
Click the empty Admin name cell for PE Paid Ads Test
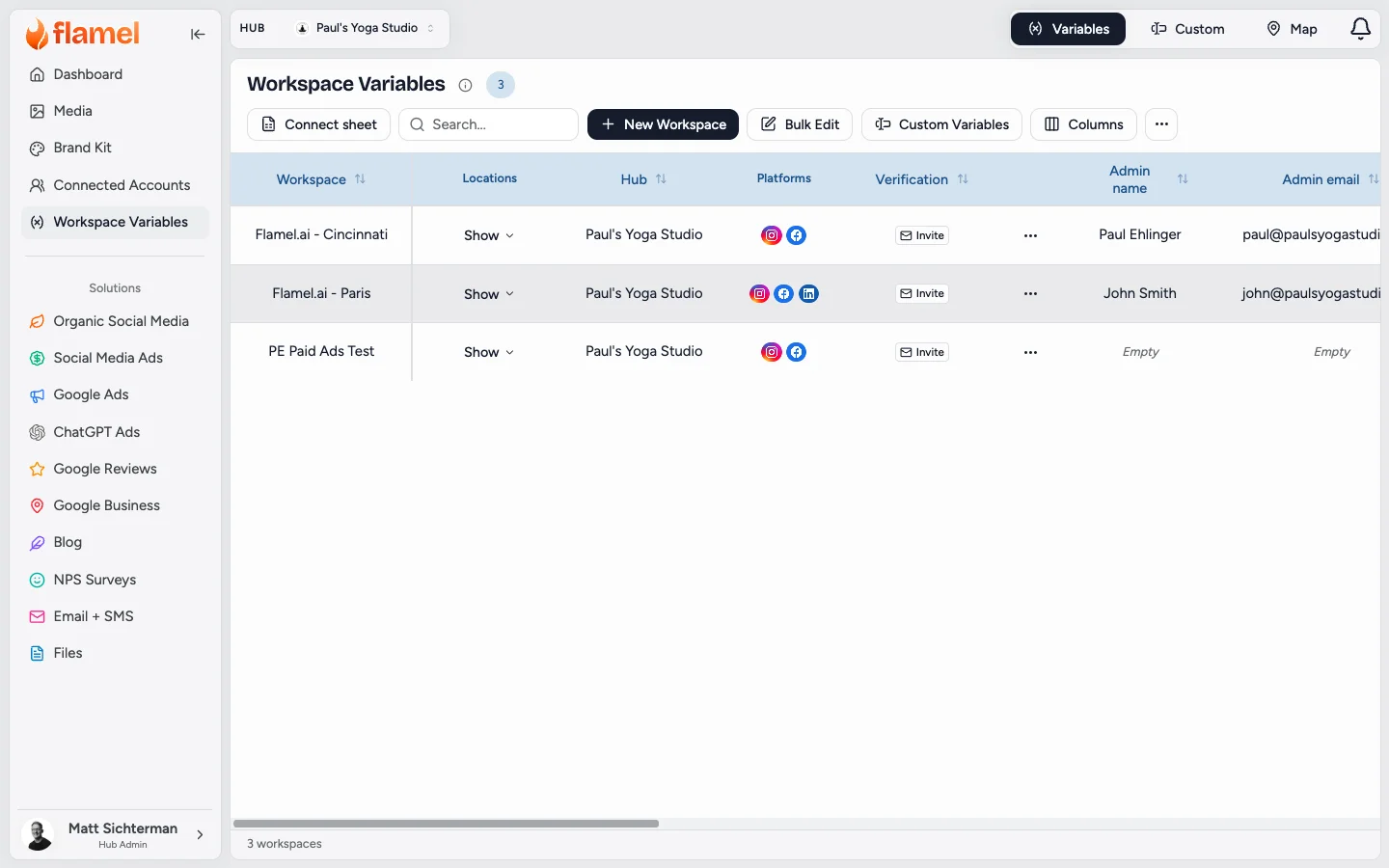click(x=1140, y=352)
